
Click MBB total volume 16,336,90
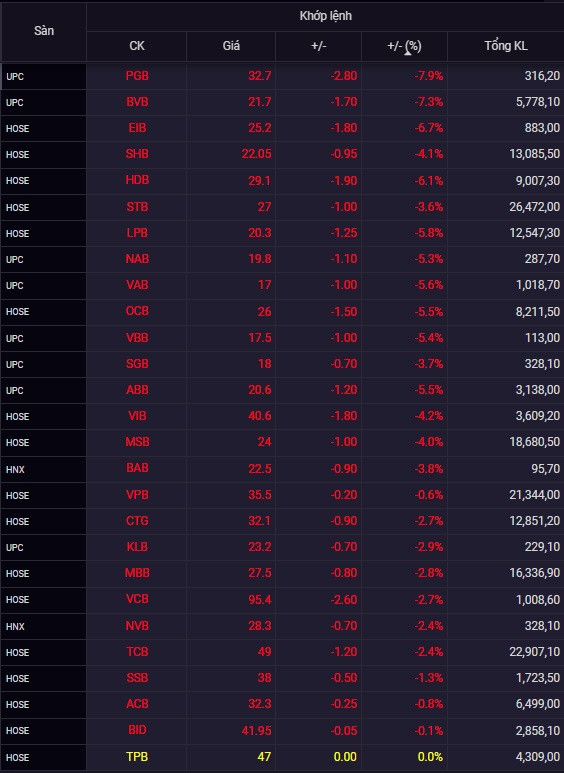[534, 573]
